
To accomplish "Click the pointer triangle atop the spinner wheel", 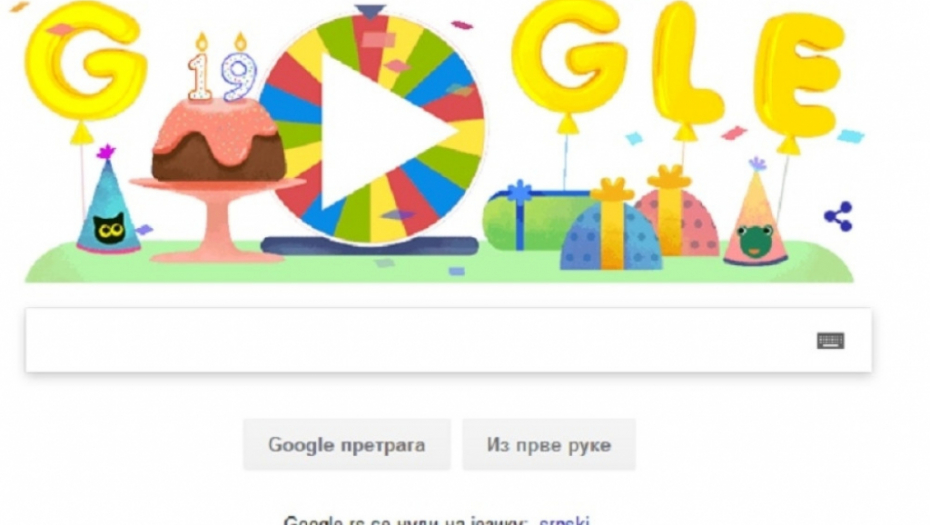I will pos(370,12).
